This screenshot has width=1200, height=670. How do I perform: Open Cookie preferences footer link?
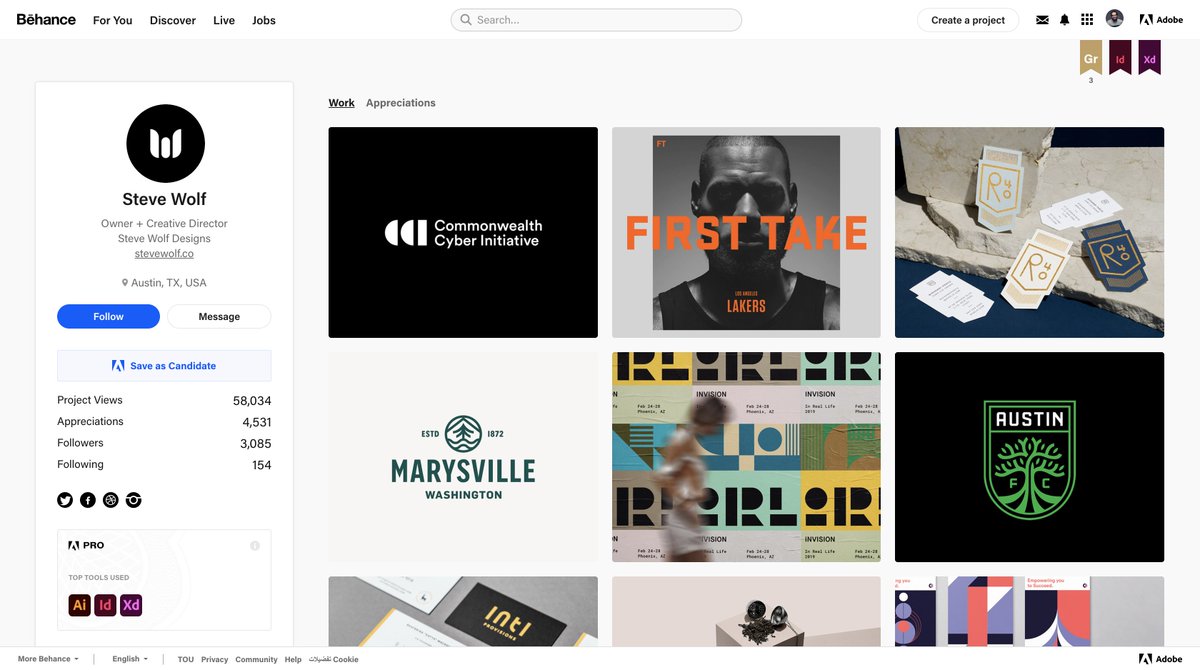coord(334,659)
